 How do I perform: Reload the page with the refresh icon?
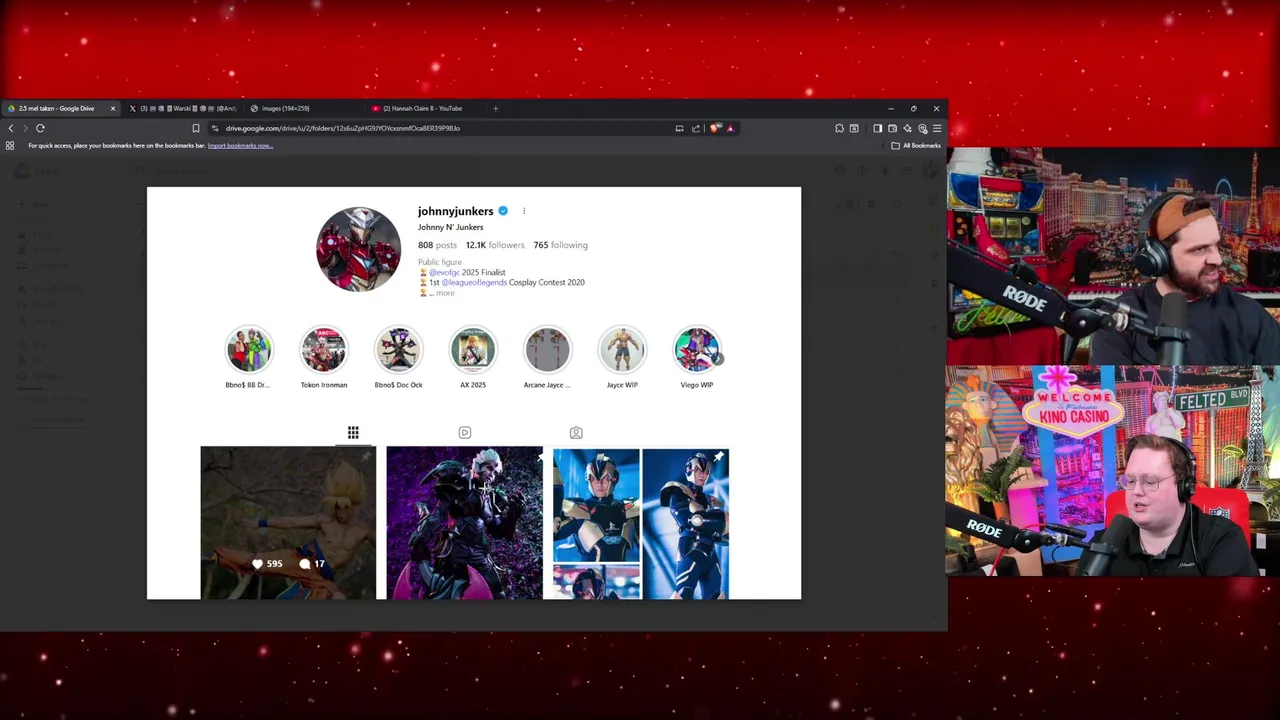click(x=40, y=128)
